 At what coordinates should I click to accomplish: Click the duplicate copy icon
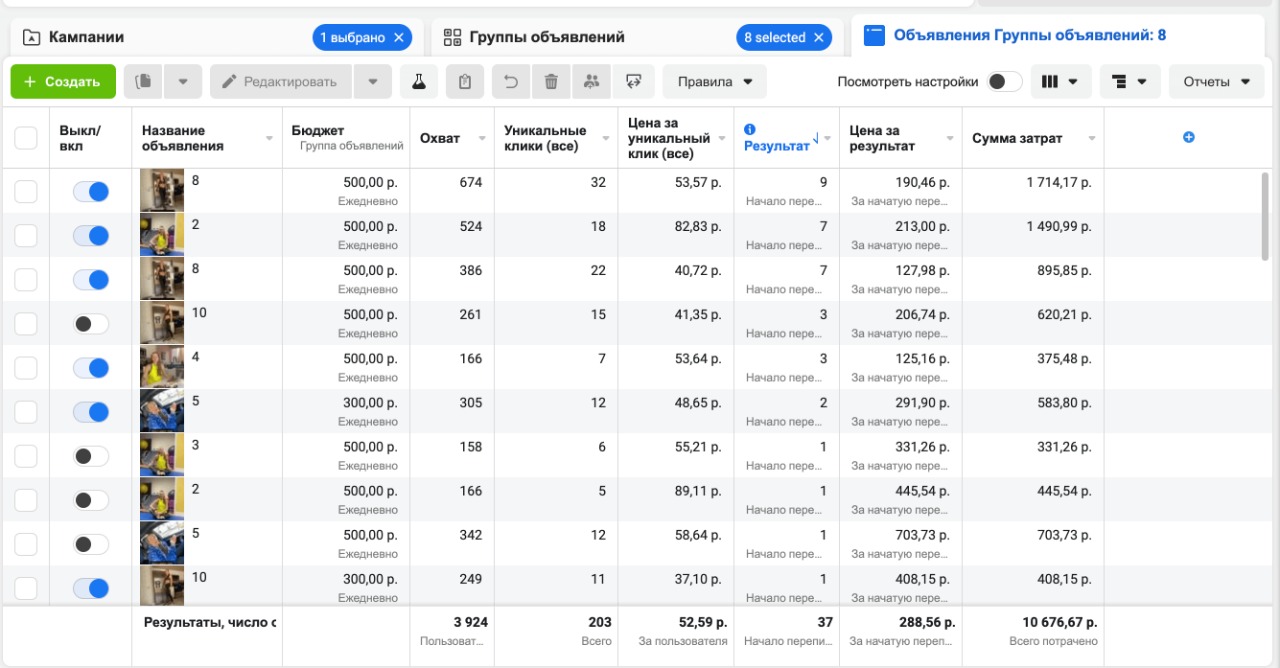tap(144, 82)
